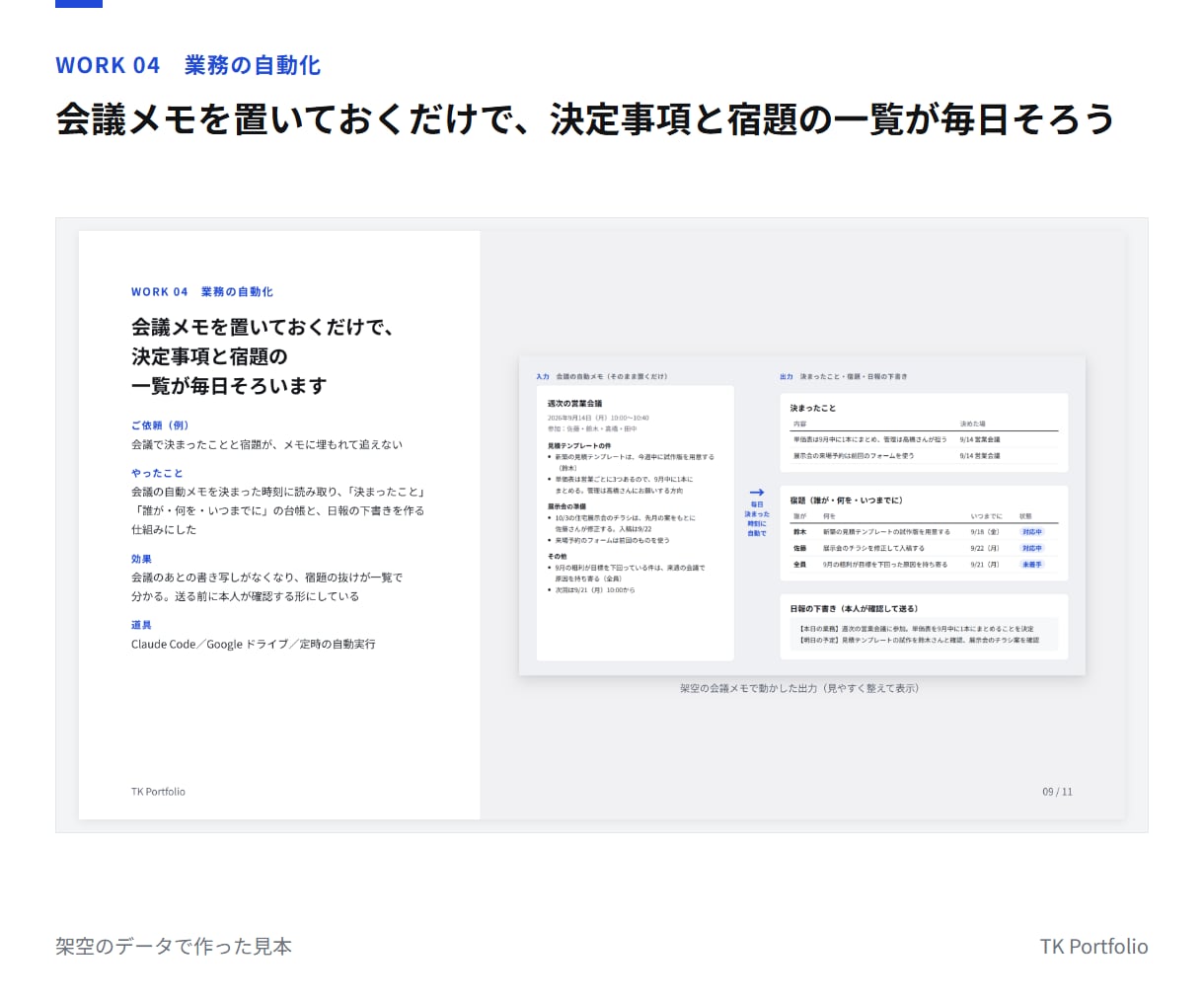1204x1003 pixels.
Task: Click the page footer note 架空のデータで作った見本
Action: [174, 946]
